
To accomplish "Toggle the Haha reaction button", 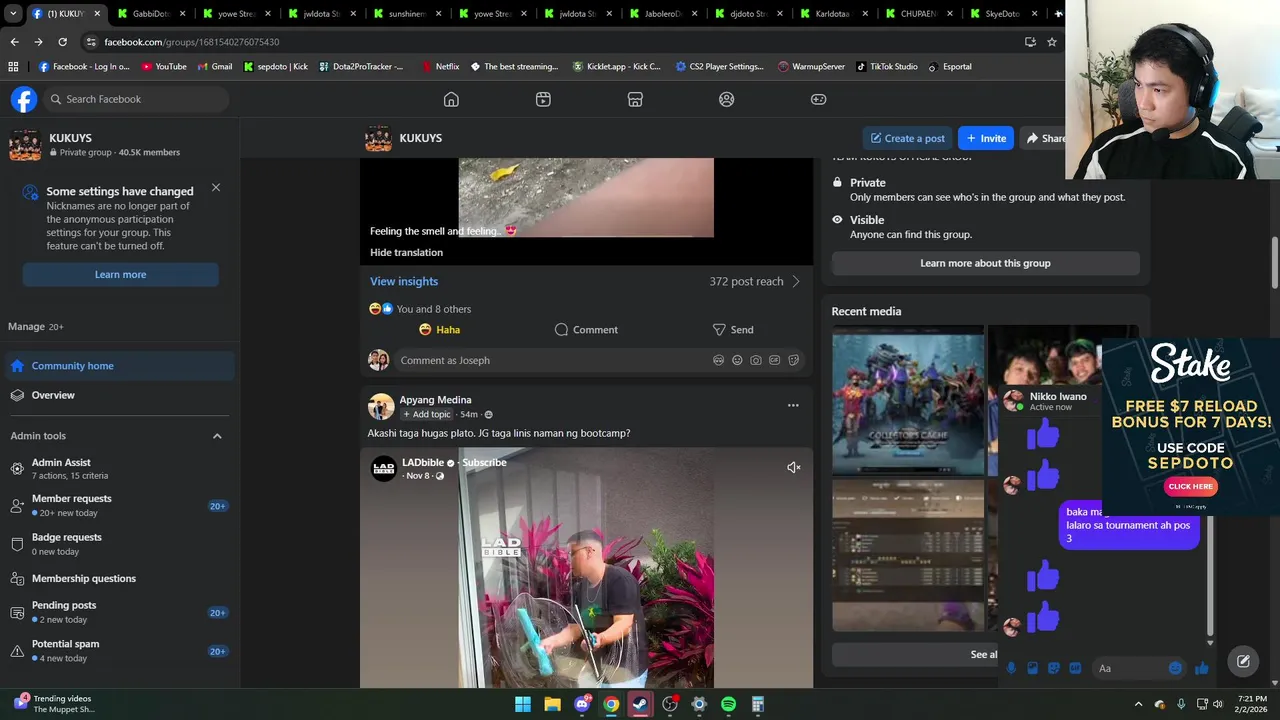I will click(x=440, y=329).
